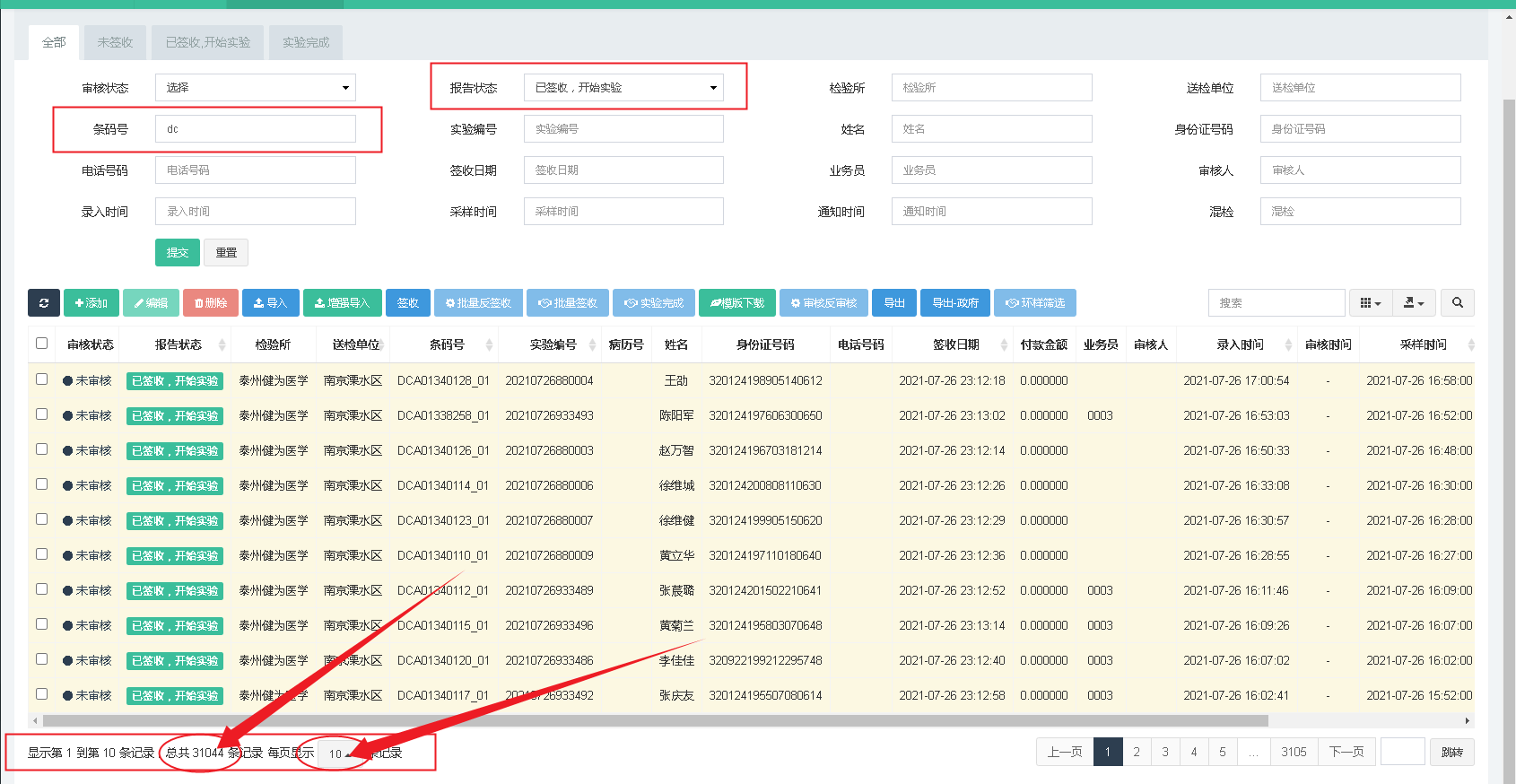The width and height of the screenshot is (1516, 784).
Task: Focus the 签收日期 filter input
Action: point(623,170)
